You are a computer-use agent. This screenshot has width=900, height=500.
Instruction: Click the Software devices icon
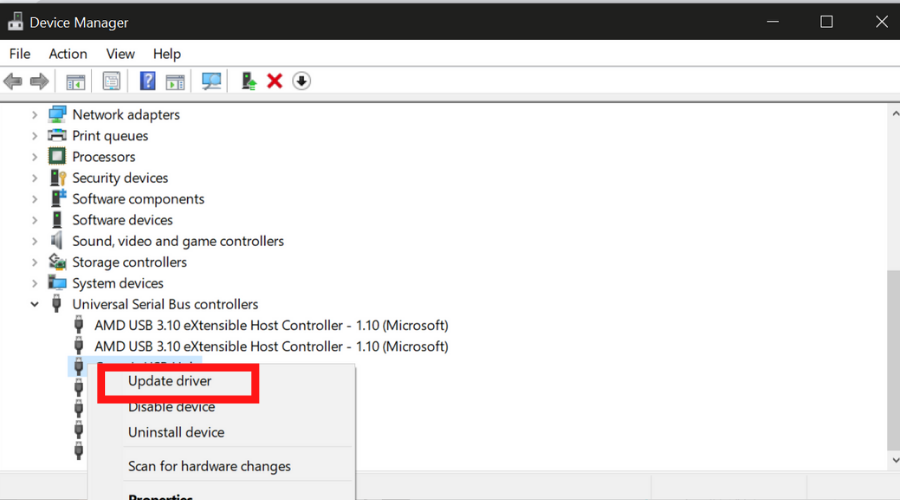click(x=57, y=219)
